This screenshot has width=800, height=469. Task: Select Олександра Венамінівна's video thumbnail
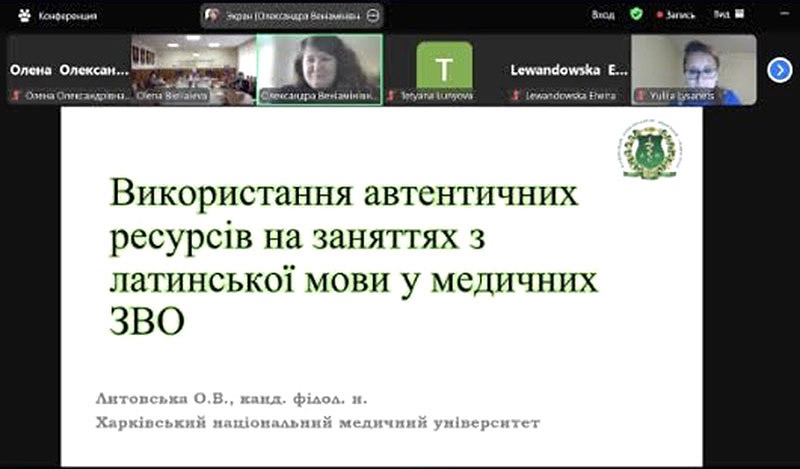[x=319, y=65]
